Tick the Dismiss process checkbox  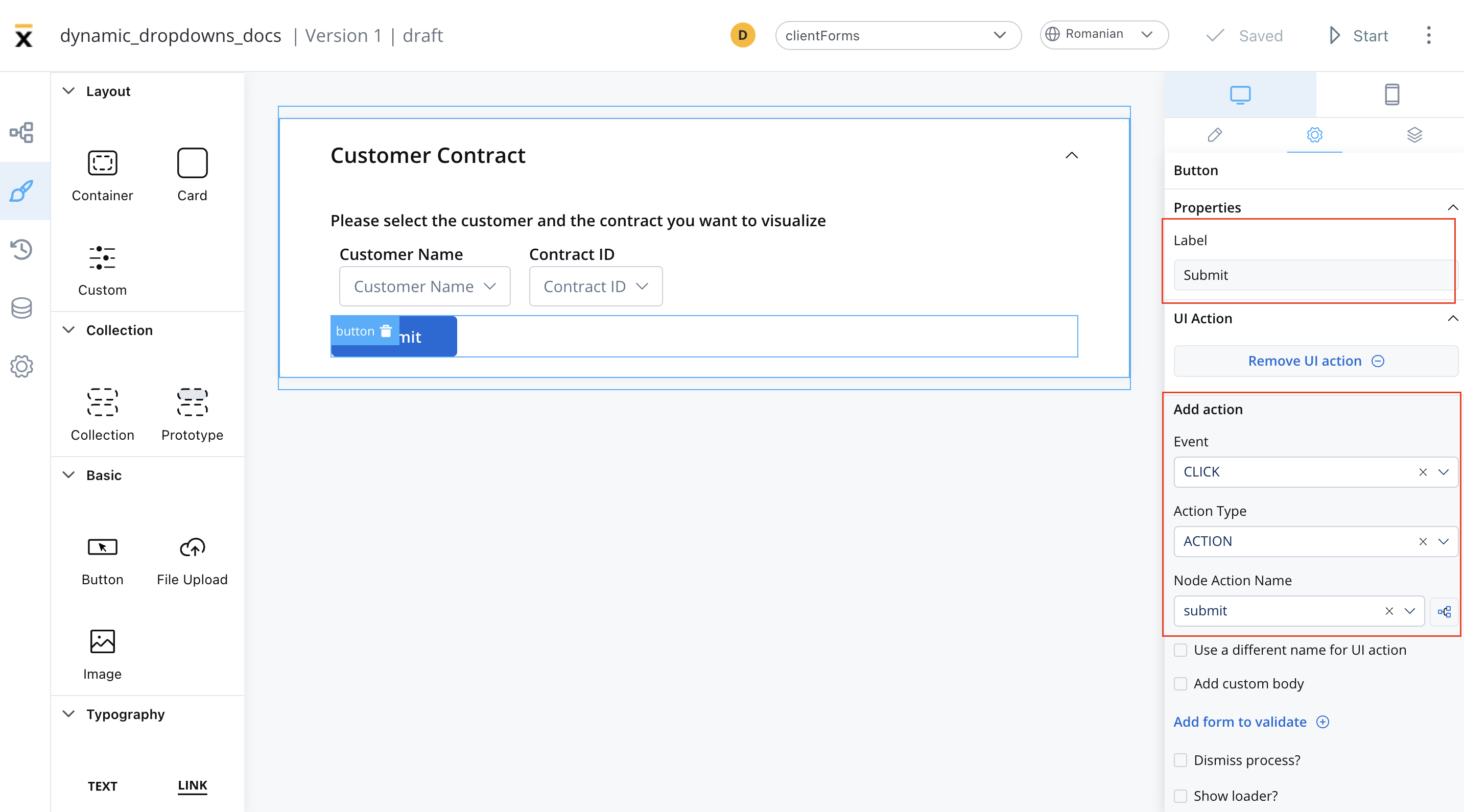1180,760
